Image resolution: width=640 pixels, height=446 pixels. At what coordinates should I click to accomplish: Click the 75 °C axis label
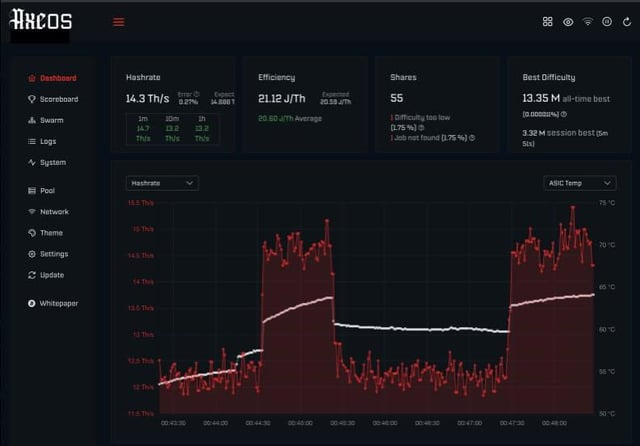pos(607,203)
